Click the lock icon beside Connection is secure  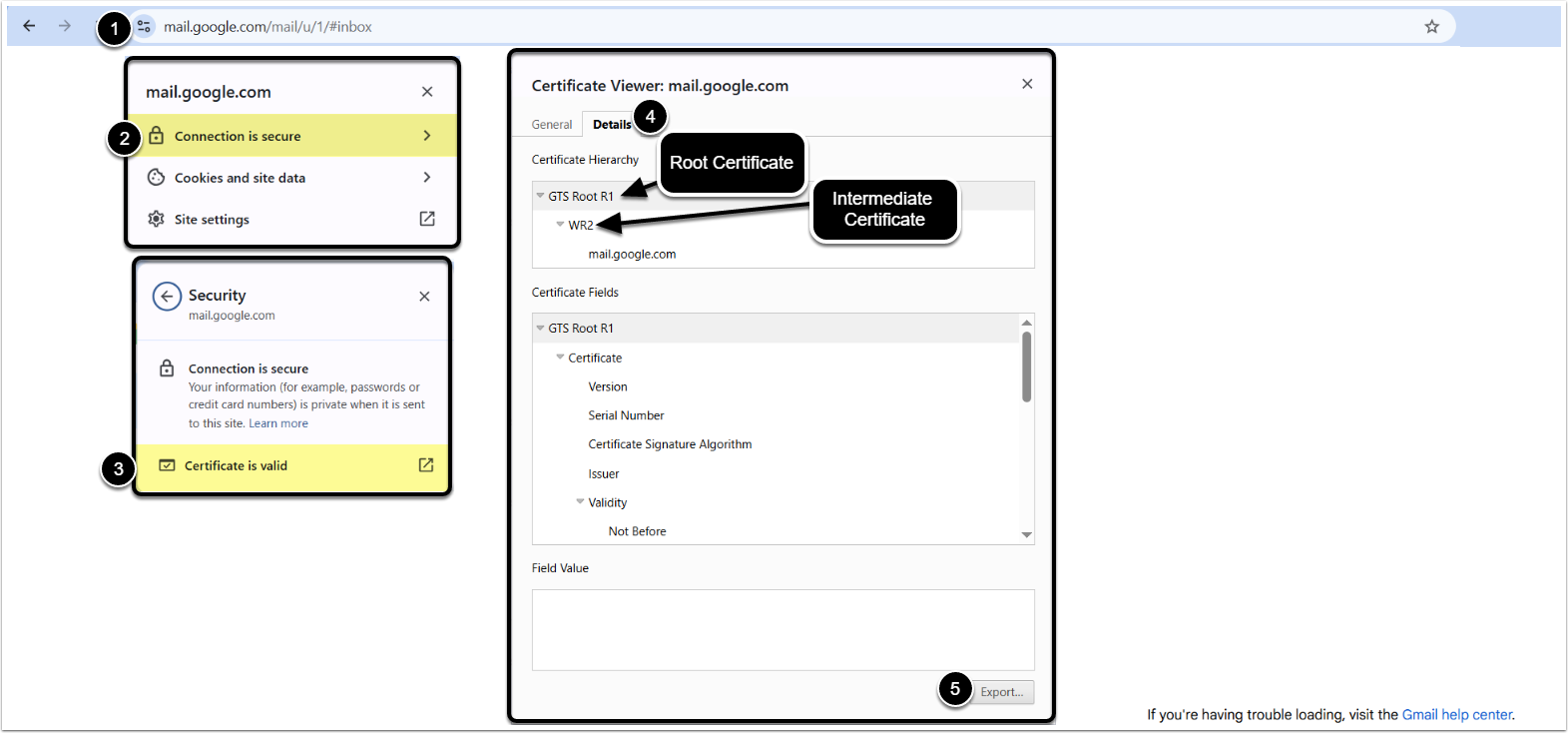[x=157, y=136]
